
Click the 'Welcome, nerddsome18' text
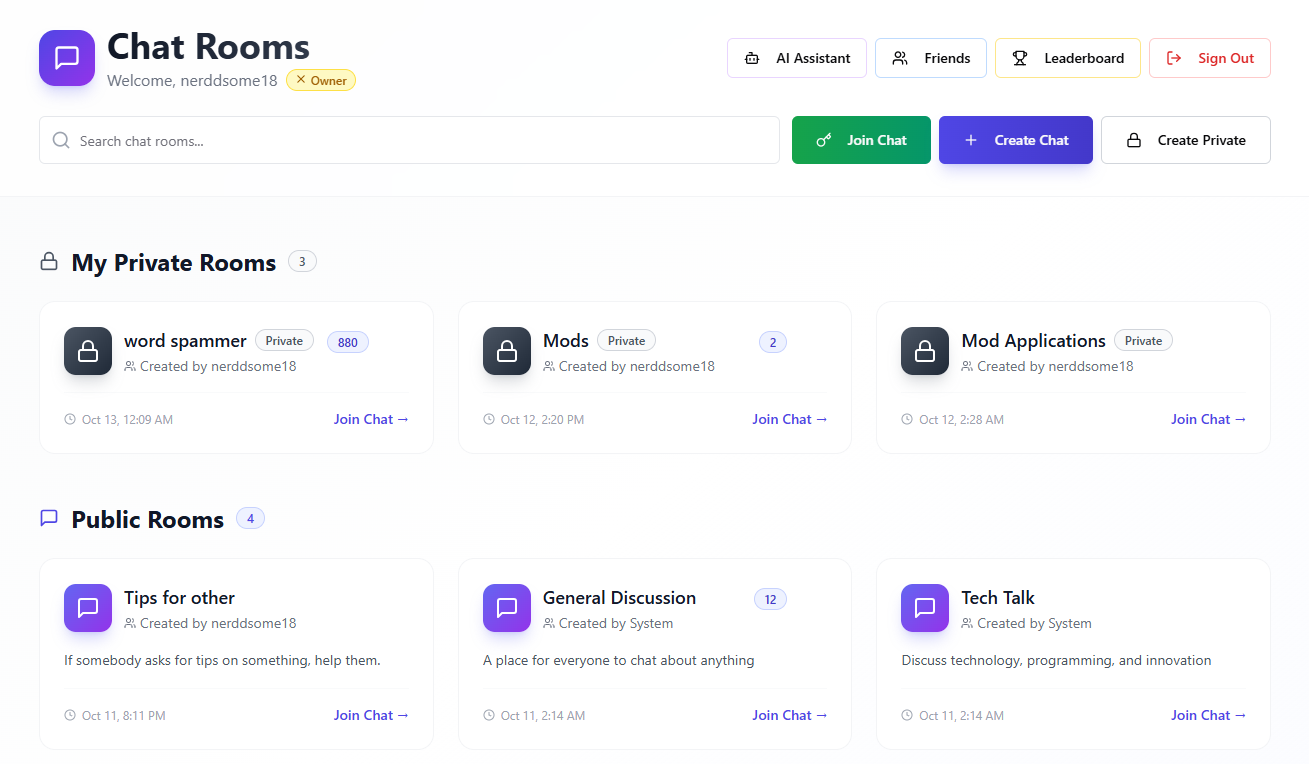[192, 80]
